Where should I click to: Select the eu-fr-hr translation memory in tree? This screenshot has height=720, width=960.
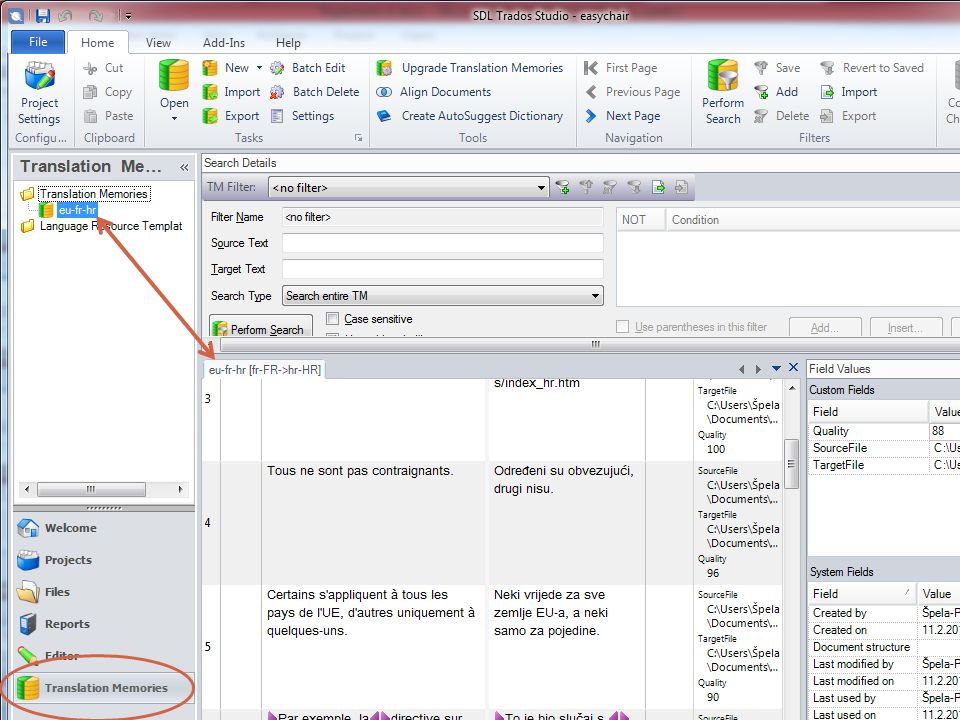pos(77,210)
